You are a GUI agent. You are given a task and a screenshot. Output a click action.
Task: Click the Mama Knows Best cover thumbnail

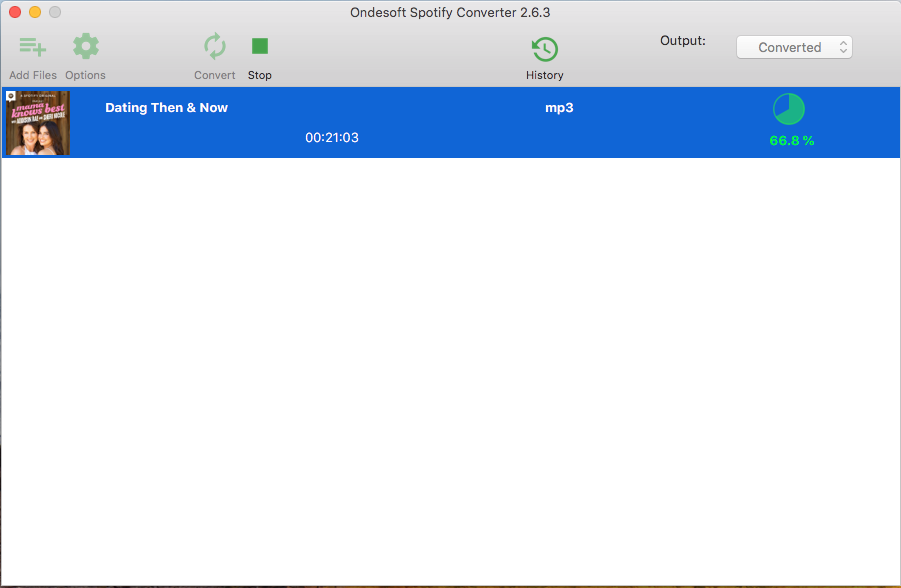pyautogui.click(x=38, y=123)
